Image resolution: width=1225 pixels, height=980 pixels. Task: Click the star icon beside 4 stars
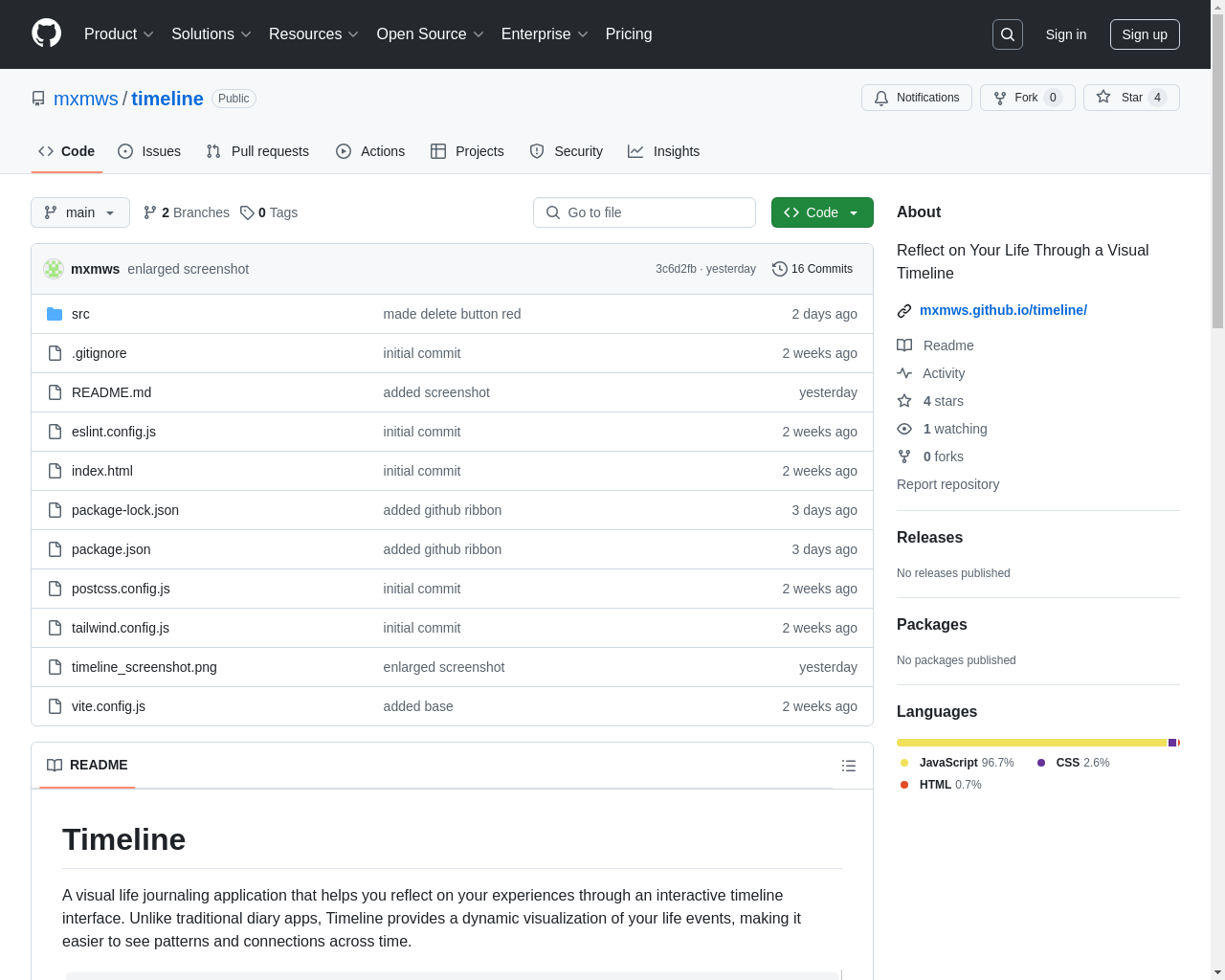pyautogui.click(x=904, y=401)
